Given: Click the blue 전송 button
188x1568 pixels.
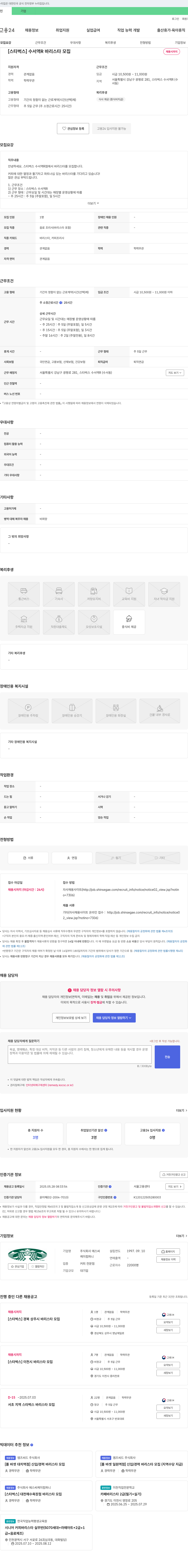Looking at the screenshot, I should tap(167, 1057).
